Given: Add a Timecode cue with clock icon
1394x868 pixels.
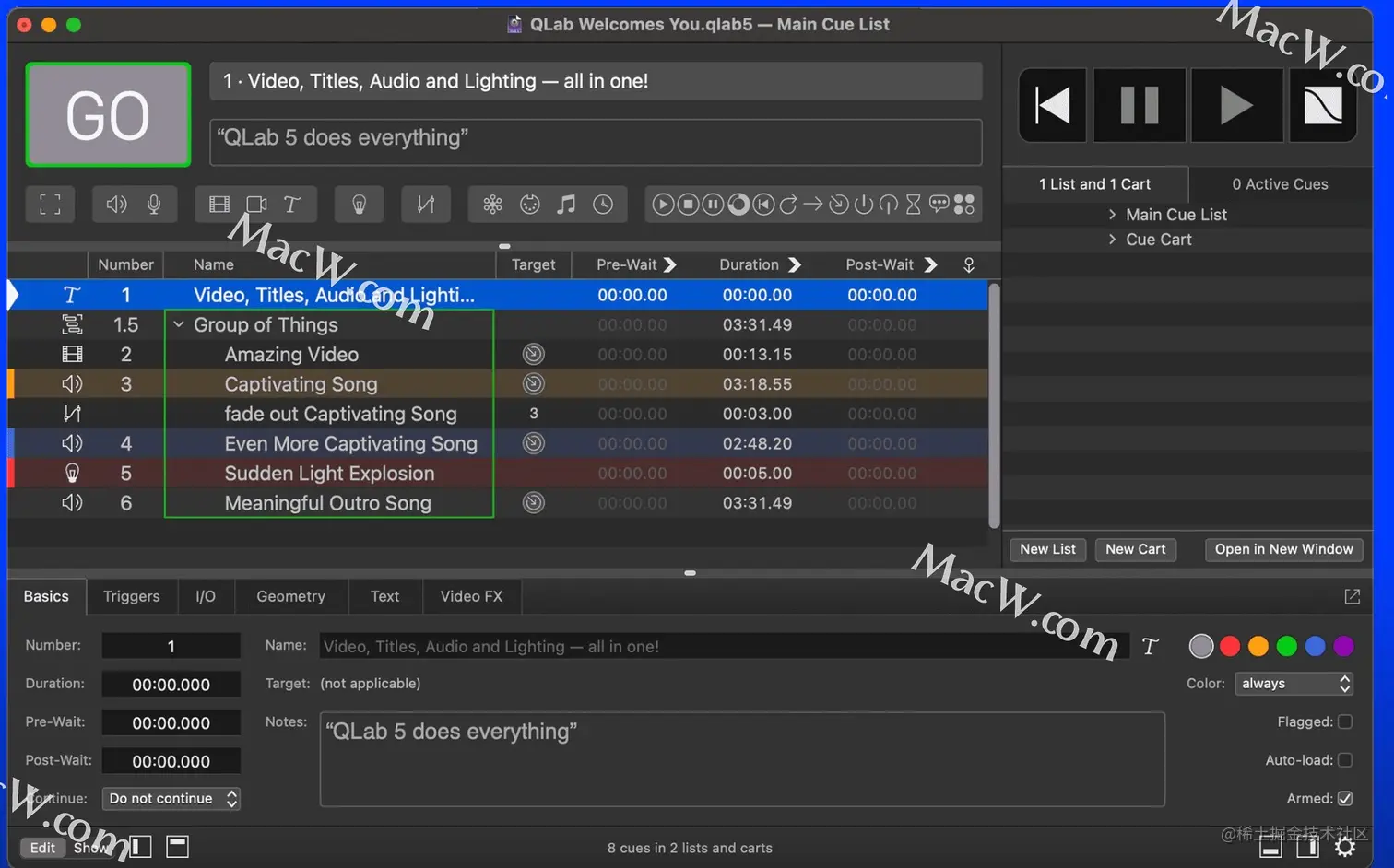Looking at the screenshot, I should 603,205.
